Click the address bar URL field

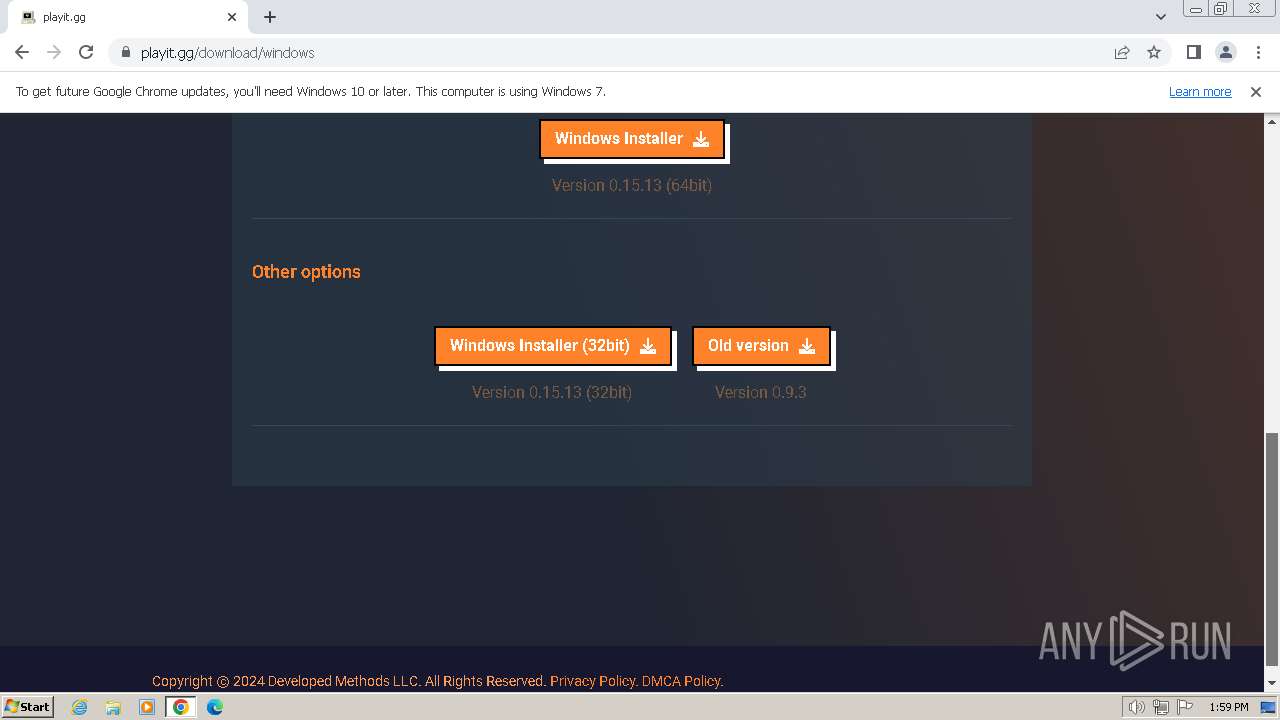(x=620, y=52)
